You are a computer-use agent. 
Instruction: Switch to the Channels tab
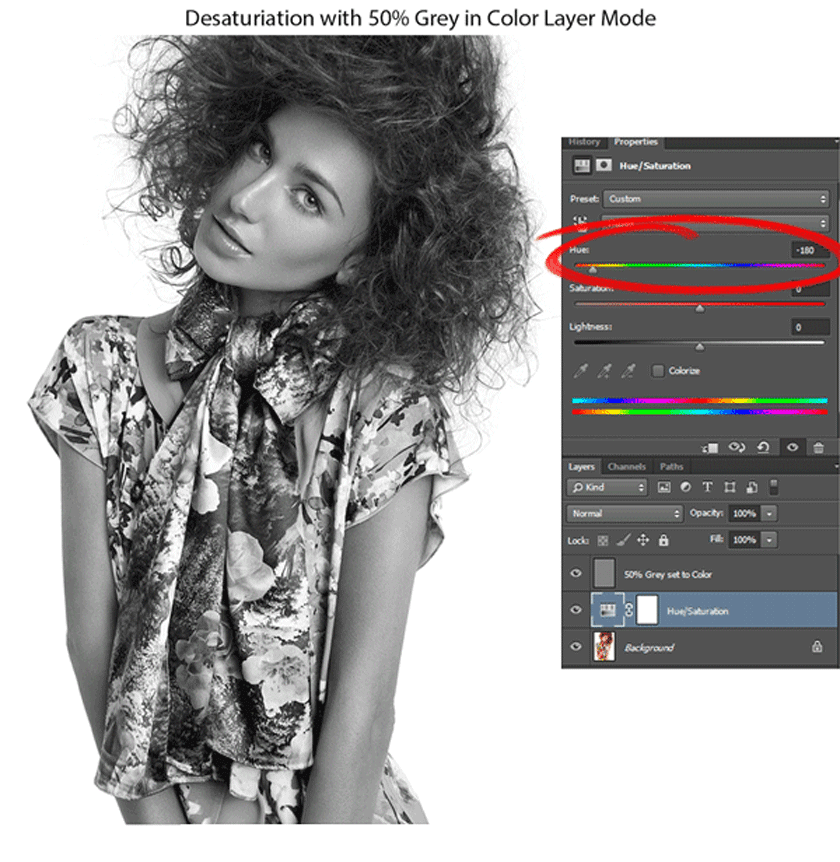[x=626, y=467]
